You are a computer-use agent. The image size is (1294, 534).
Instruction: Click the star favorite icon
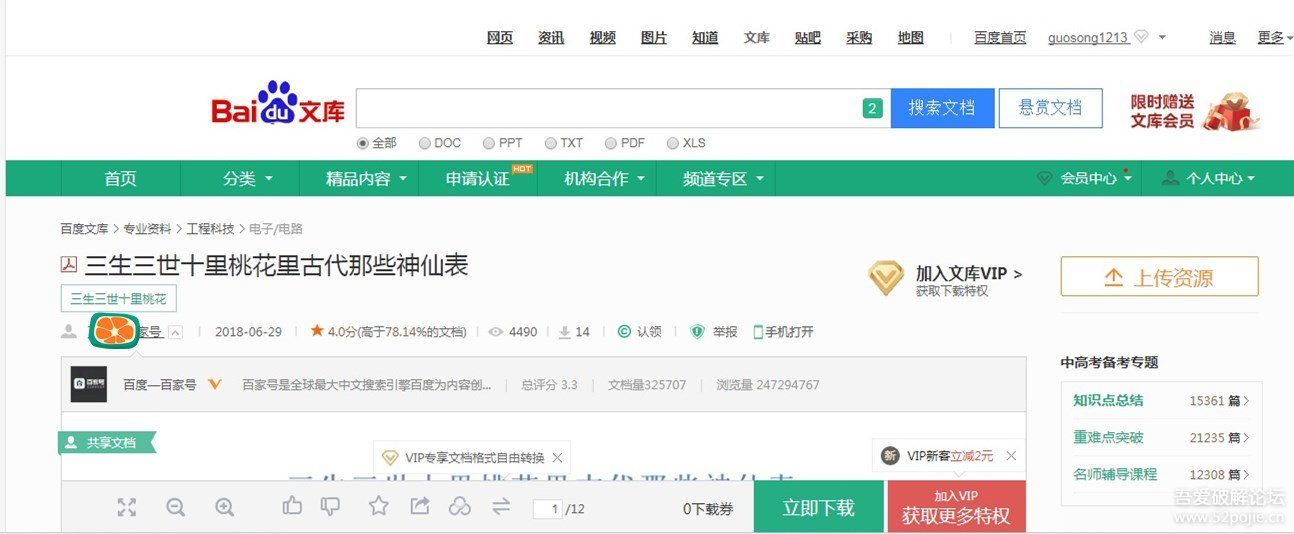tap(378, 506)
